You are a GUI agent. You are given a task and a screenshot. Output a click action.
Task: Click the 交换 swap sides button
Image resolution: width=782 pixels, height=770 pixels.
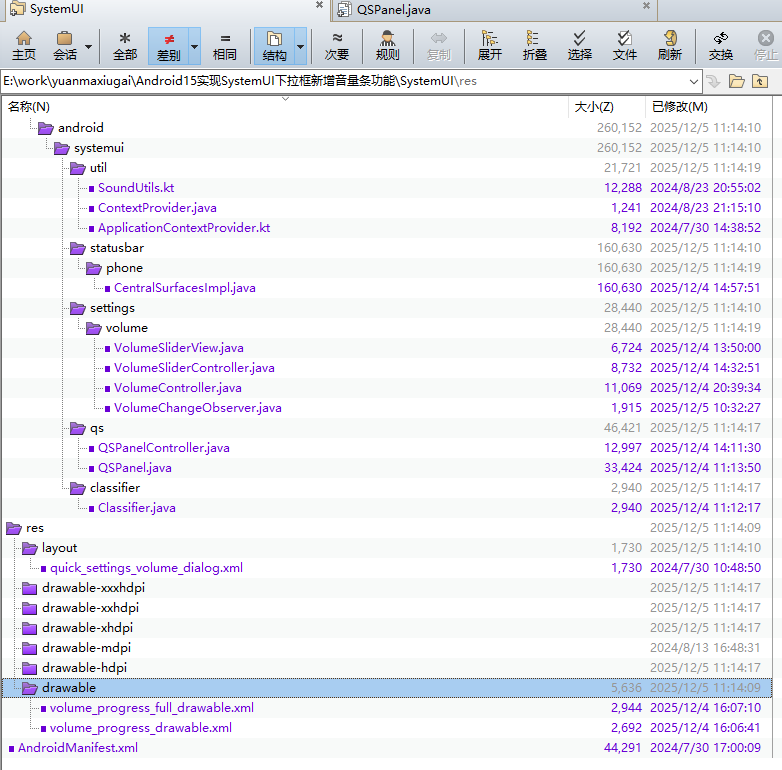coord(721,46)
